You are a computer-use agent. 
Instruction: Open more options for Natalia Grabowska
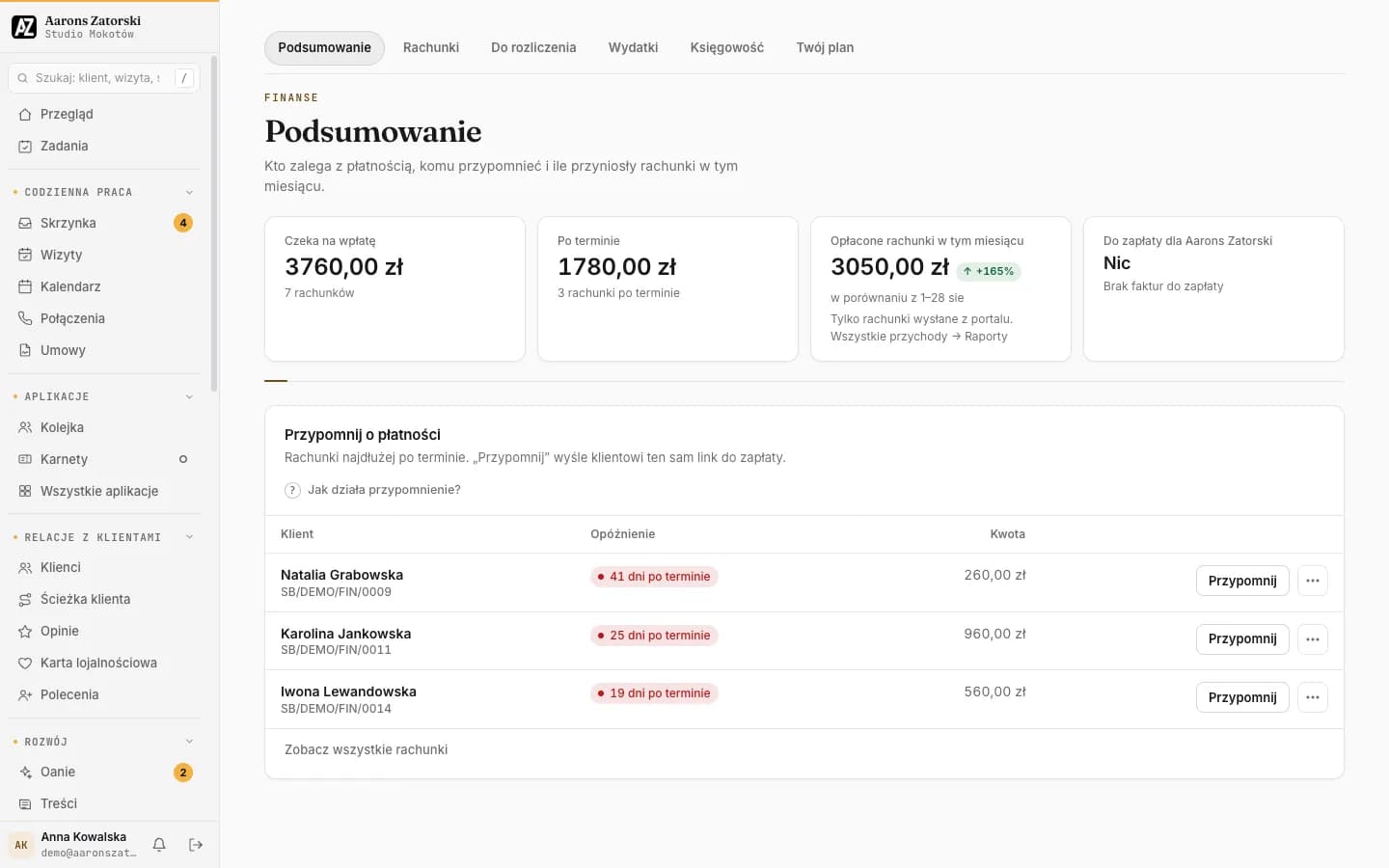click(x=1313, y=581)
